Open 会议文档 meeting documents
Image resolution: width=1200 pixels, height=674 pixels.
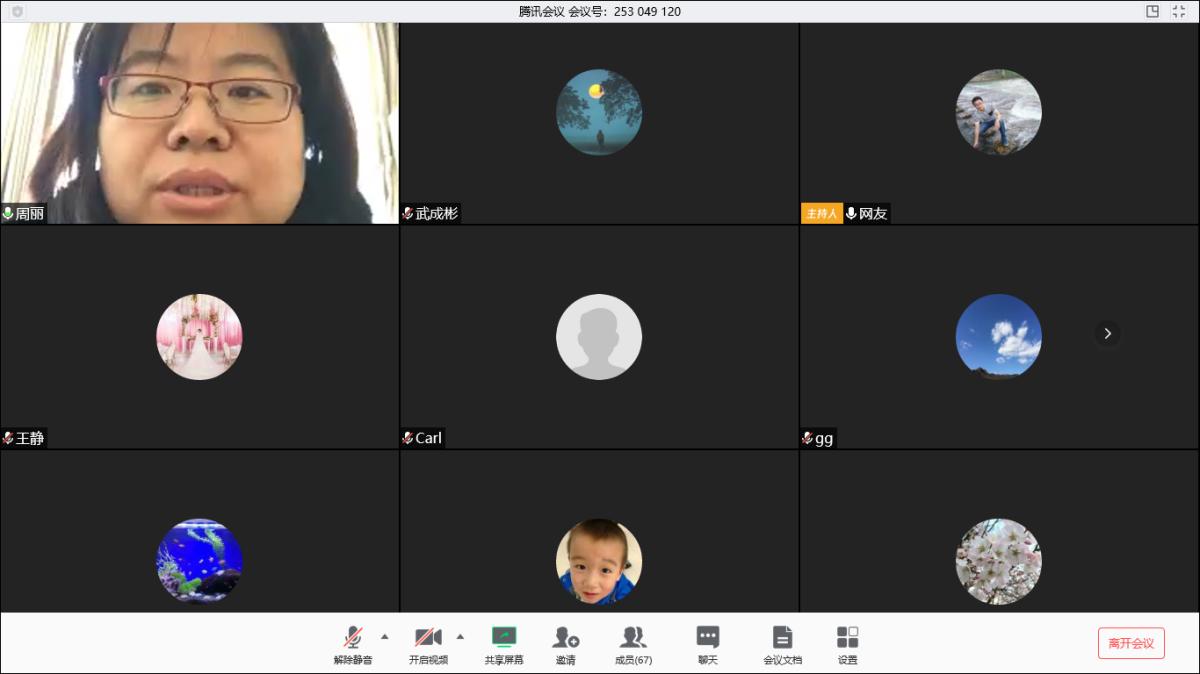pyautogui.click(x=782, y=646)
